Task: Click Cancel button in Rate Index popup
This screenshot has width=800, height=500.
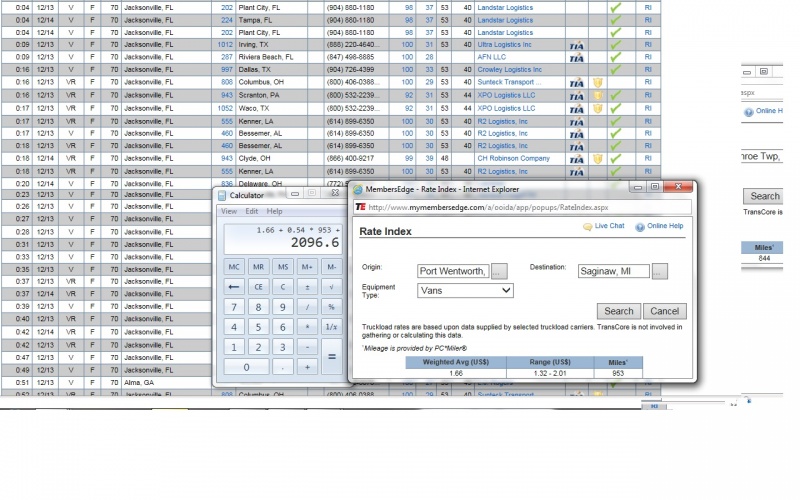Action: (x=665, y=311)
